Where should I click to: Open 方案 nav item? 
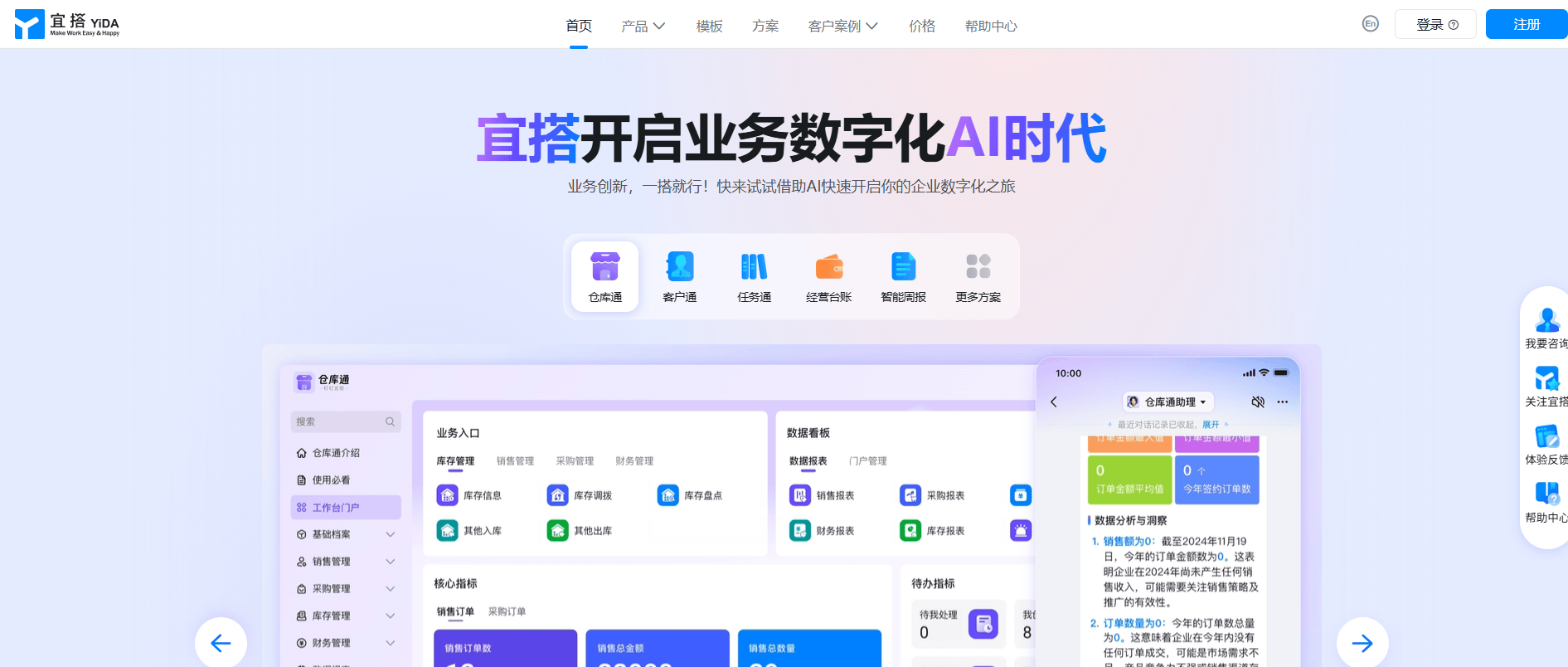pyautogui.click(x=765, y=26)
